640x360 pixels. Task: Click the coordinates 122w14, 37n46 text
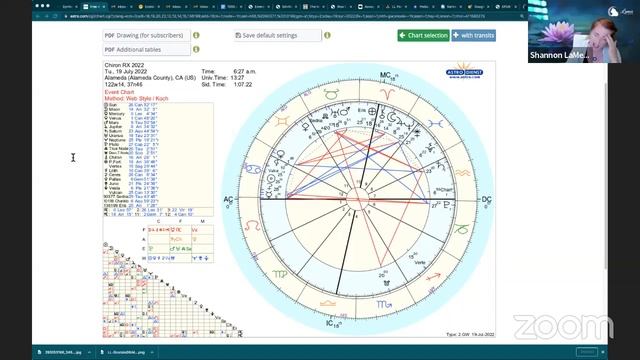click(x=123, y=84)
